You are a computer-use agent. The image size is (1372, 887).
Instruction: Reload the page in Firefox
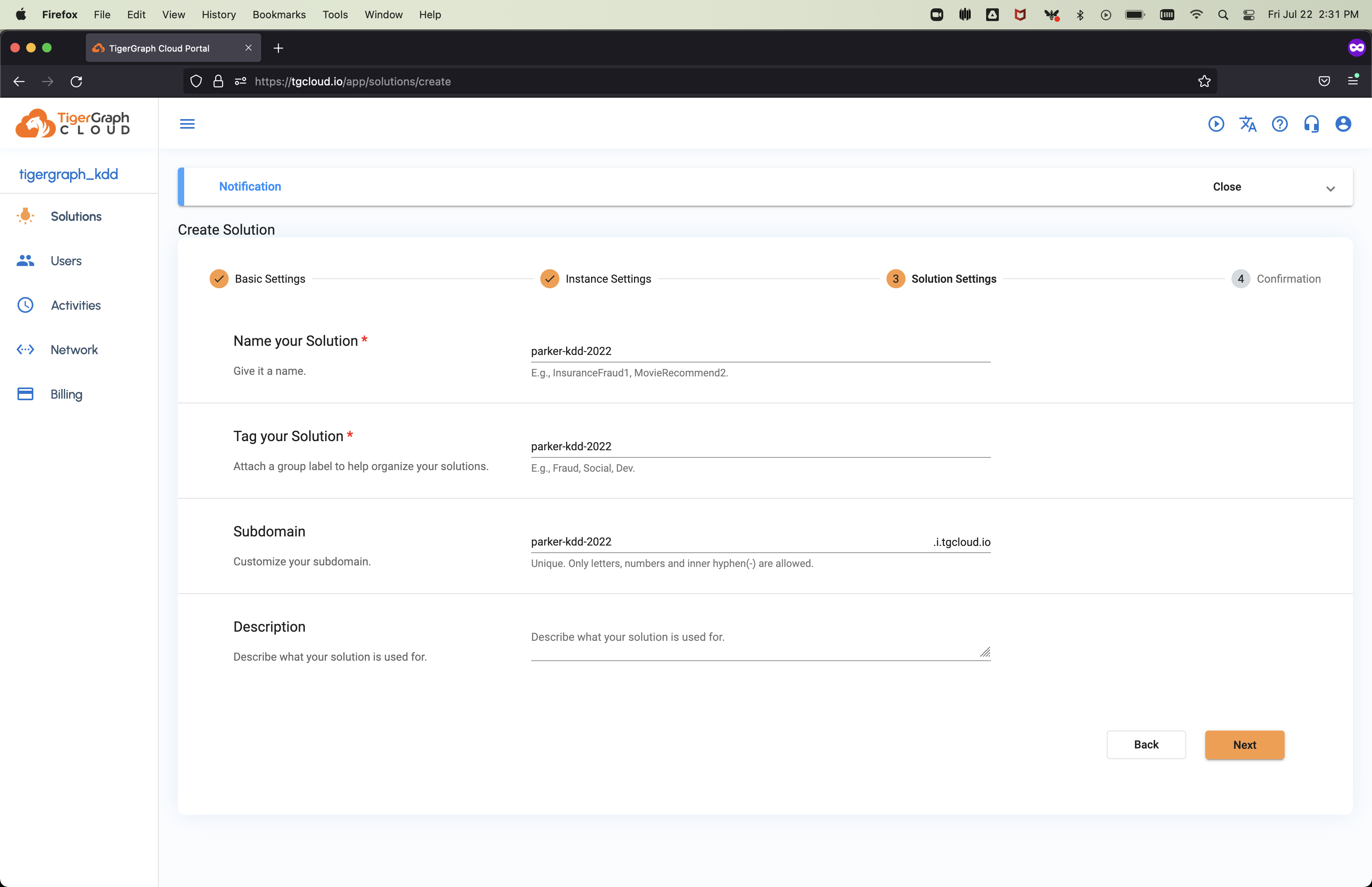click(76, 81)
